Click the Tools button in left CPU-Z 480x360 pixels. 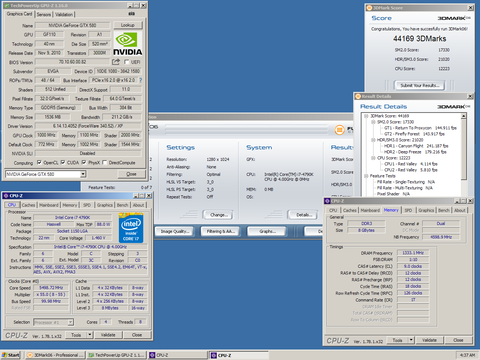[76, 335]
